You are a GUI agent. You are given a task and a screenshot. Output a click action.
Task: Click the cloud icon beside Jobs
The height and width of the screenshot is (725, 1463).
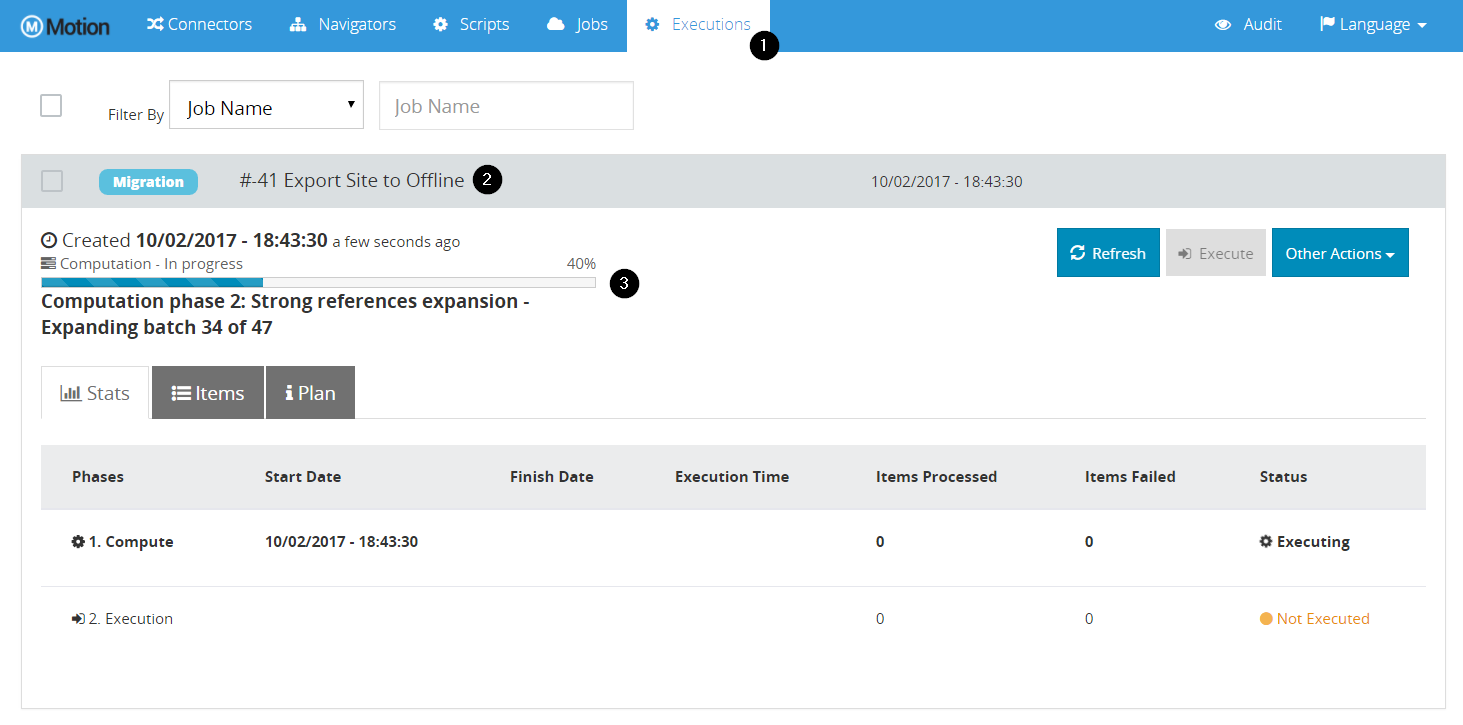pyautogui.click(x=556, y=24)
